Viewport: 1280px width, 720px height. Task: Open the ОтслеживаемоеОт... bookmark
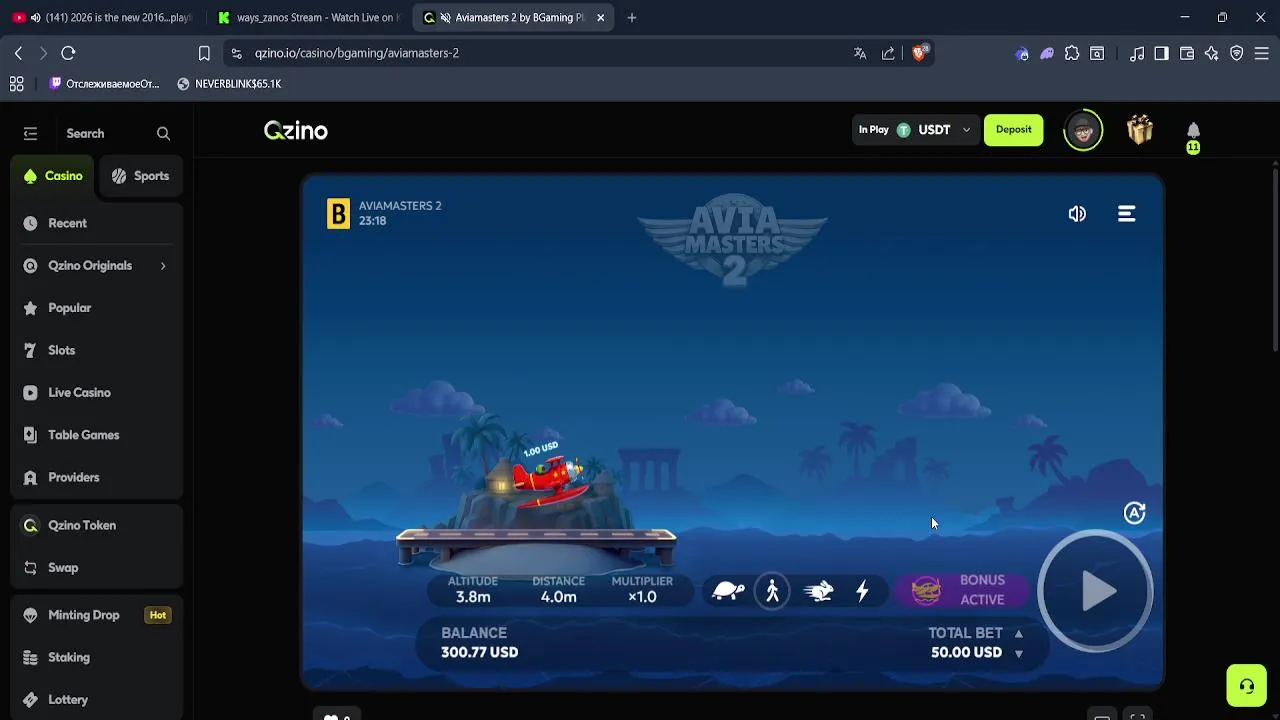pyautogui.click(x=104, y=84)
